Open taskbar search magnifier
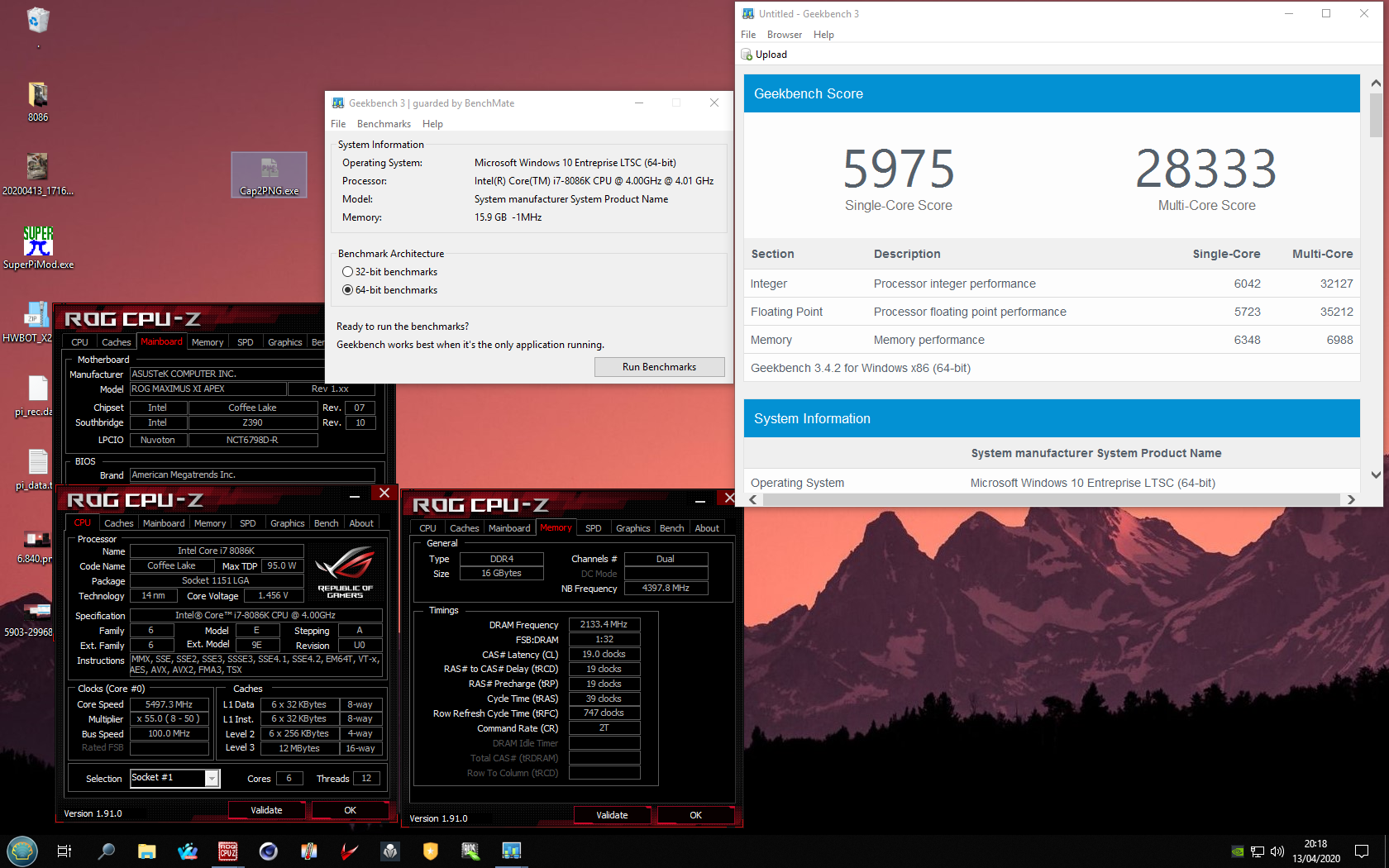 (x=106, y=851)
